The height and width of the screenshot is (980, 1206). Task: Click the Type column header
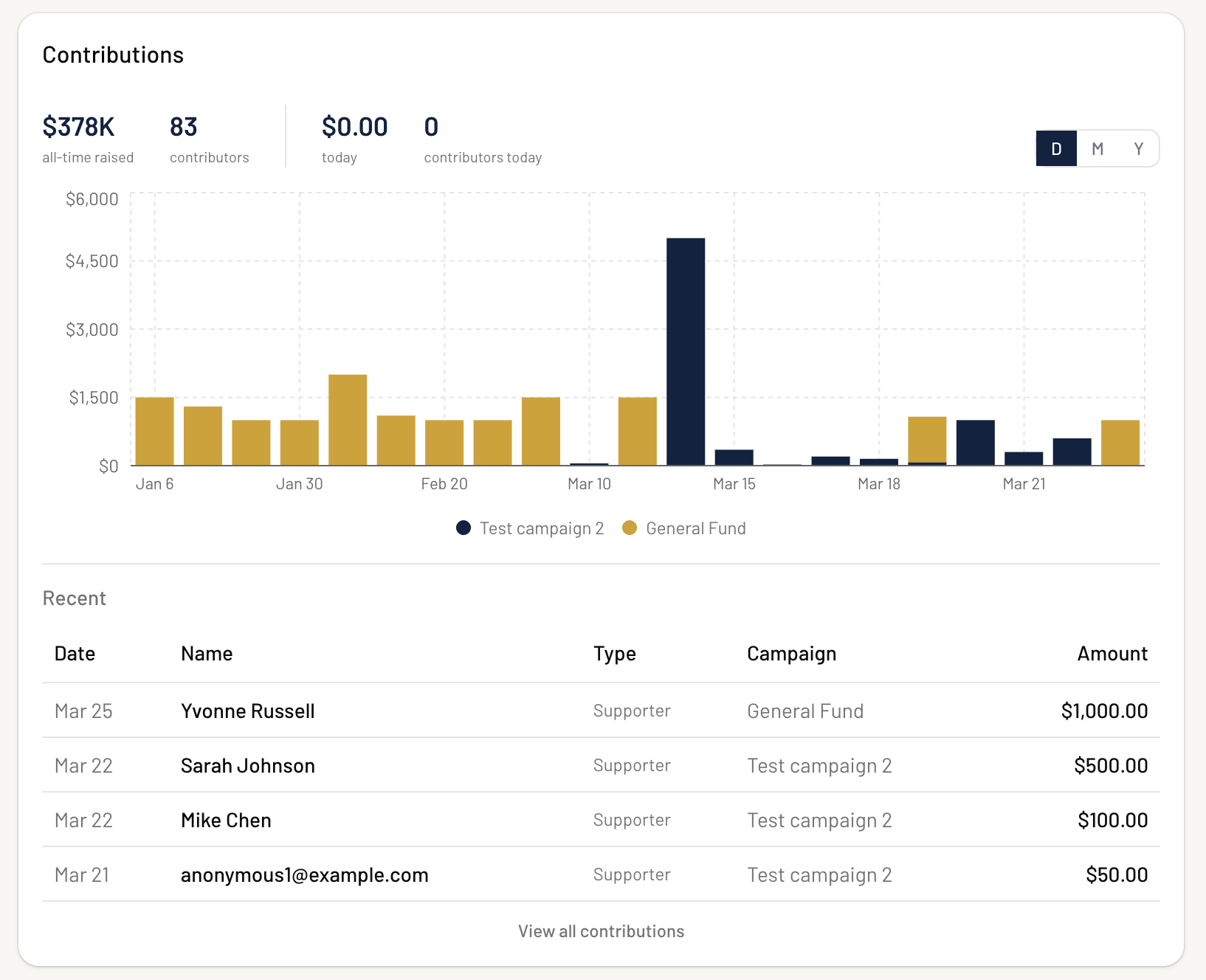click(x=614, y=654)
